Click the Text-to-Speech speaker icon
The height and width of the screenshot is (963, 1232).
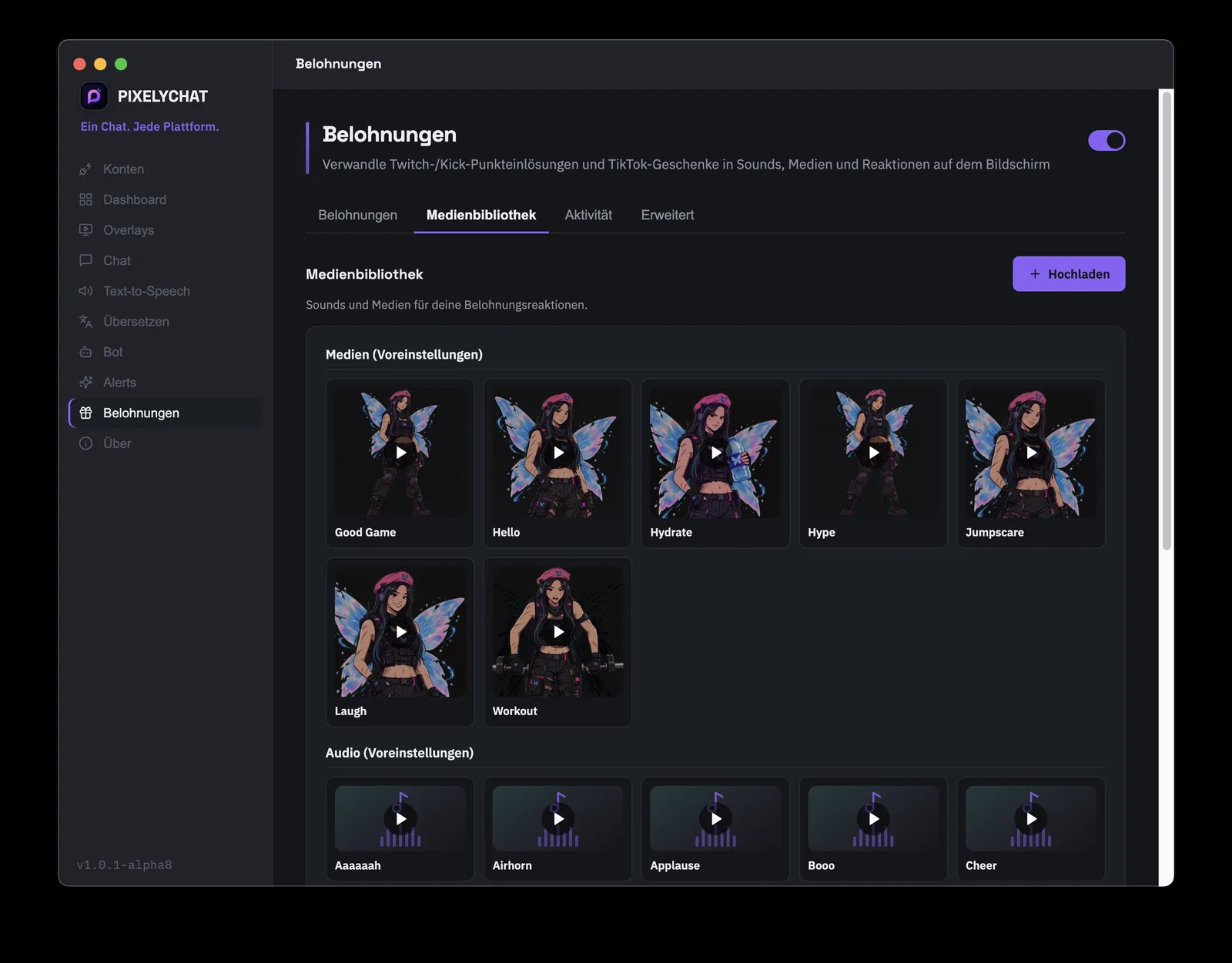point(85,291)
